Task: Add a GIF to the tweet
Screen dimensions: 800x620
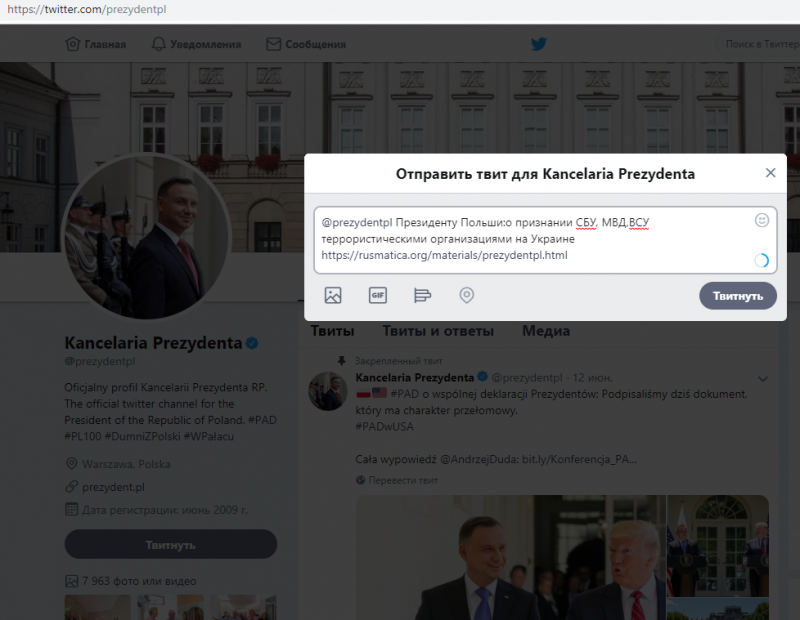Action: pos(378,295)
